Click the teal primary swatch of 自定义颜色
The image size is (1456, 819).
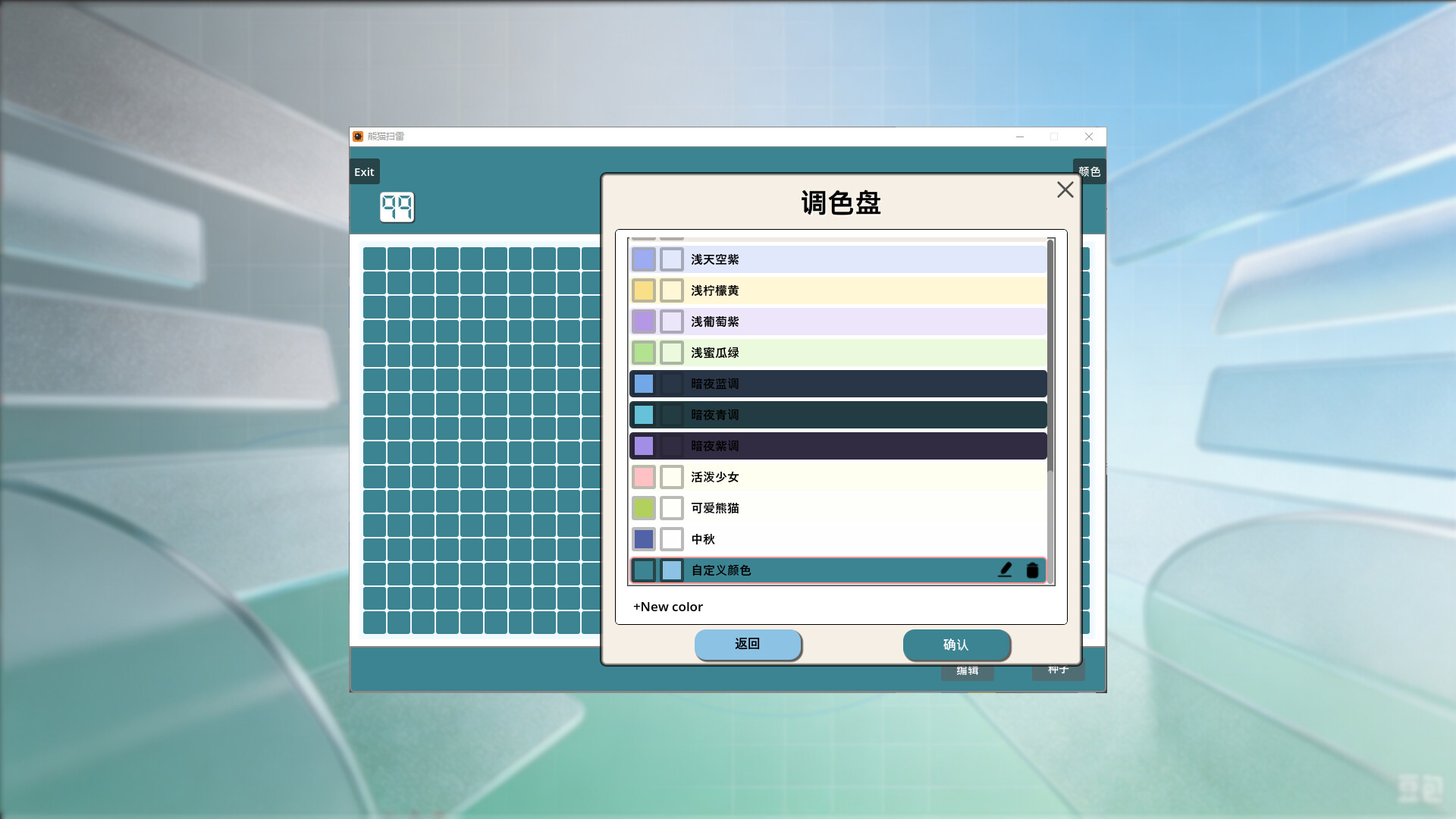pyautogui.click(x=644, y=570)
